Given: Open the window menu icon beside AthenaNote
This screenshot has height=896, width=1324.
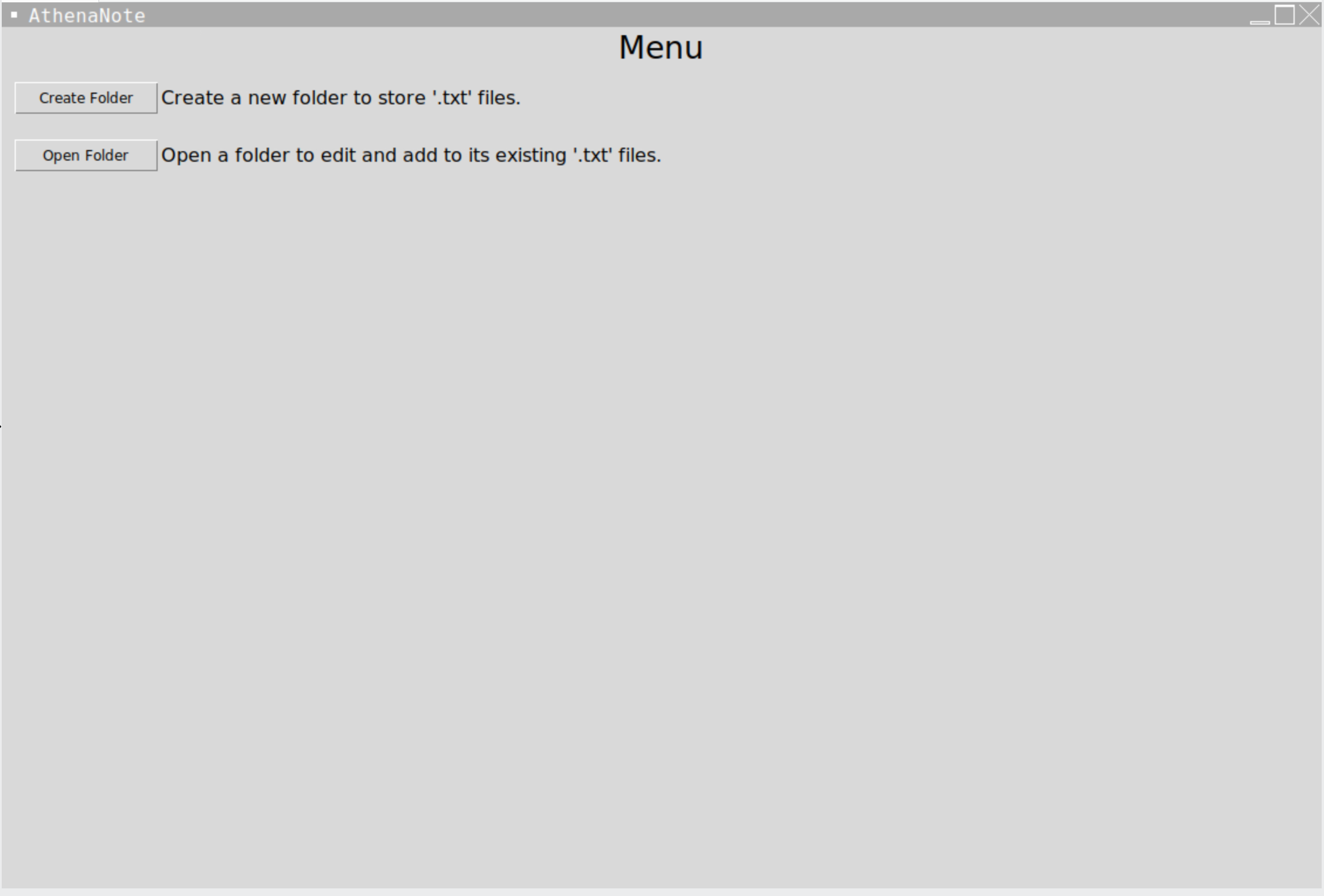Looking at the screenshot, I should tap(15, 15).
